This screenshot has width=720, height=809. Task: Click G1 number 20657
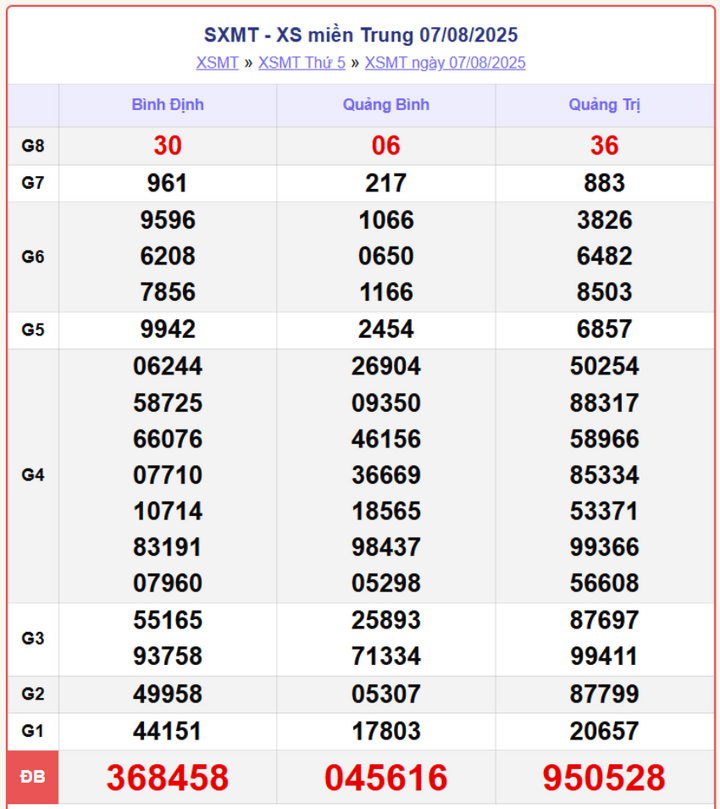point(604,731)
